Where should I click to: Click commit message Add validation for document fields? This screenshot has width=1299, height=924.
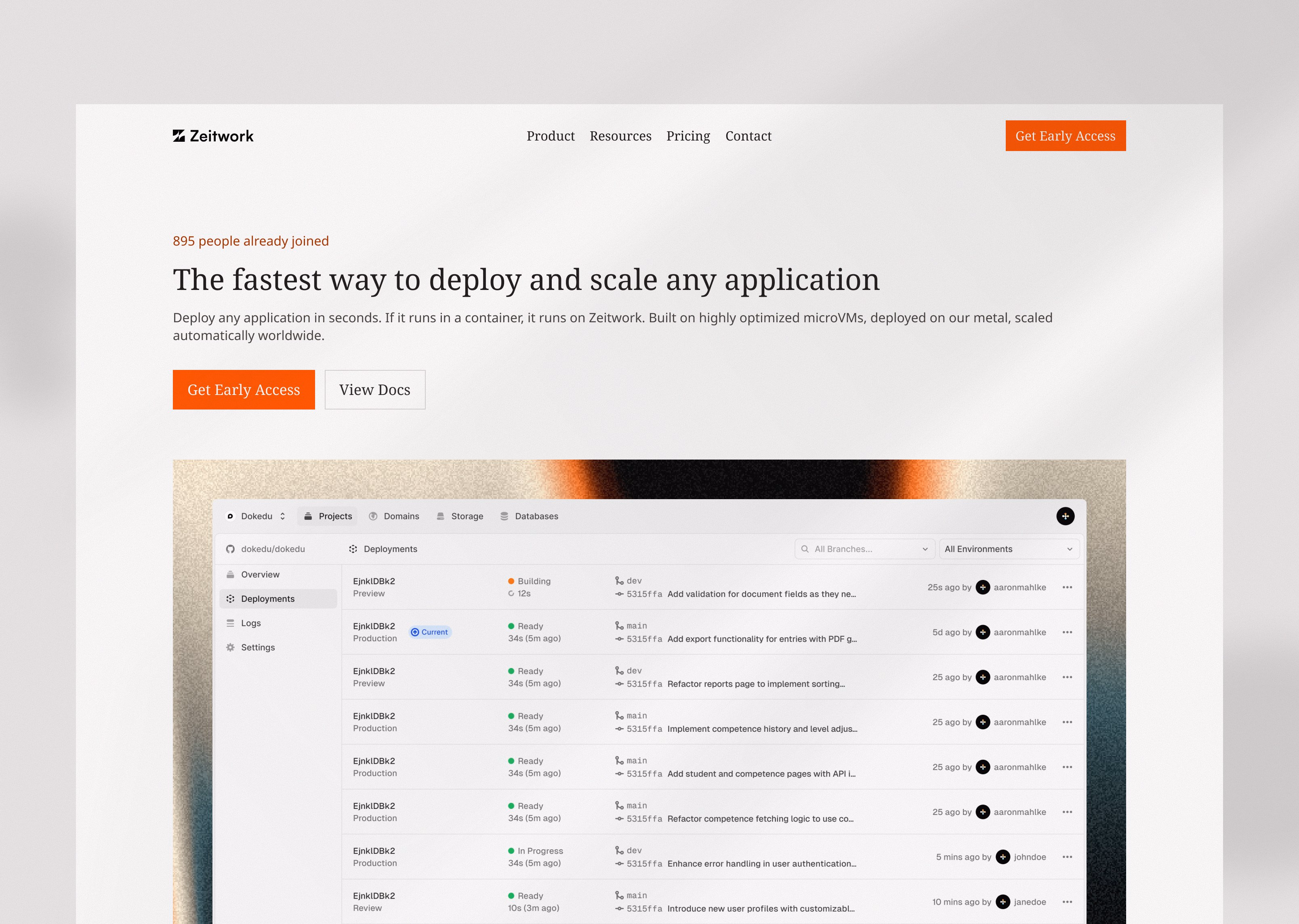[x=762, y=594]
